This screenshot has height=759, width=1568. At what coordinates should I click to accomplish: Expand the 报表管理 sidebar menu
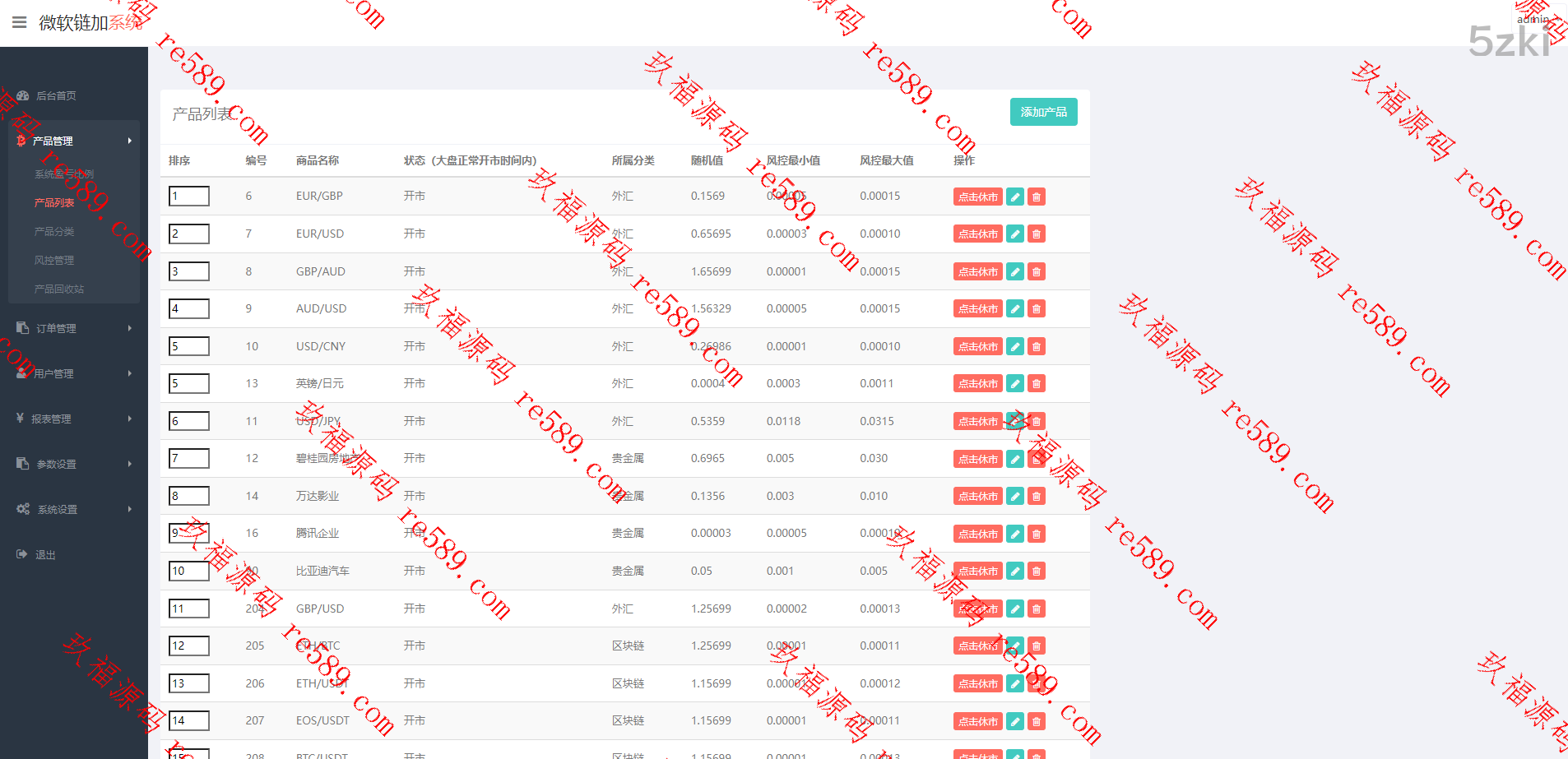pyautogui.click(x=74, y=419)
